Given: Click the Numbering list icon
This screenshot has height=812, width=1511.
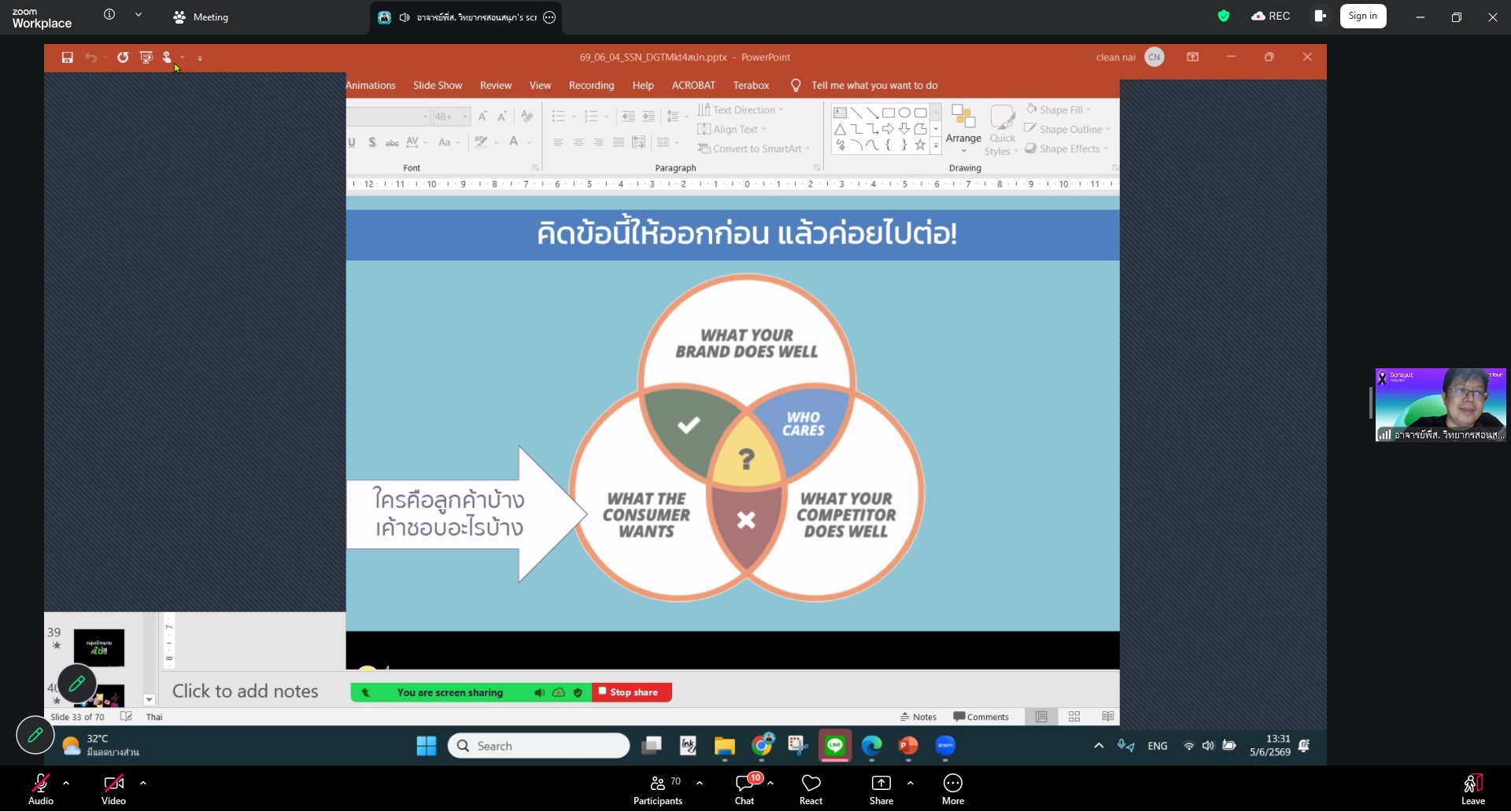Looking at the screenshot, I should (x=591, y=116).
